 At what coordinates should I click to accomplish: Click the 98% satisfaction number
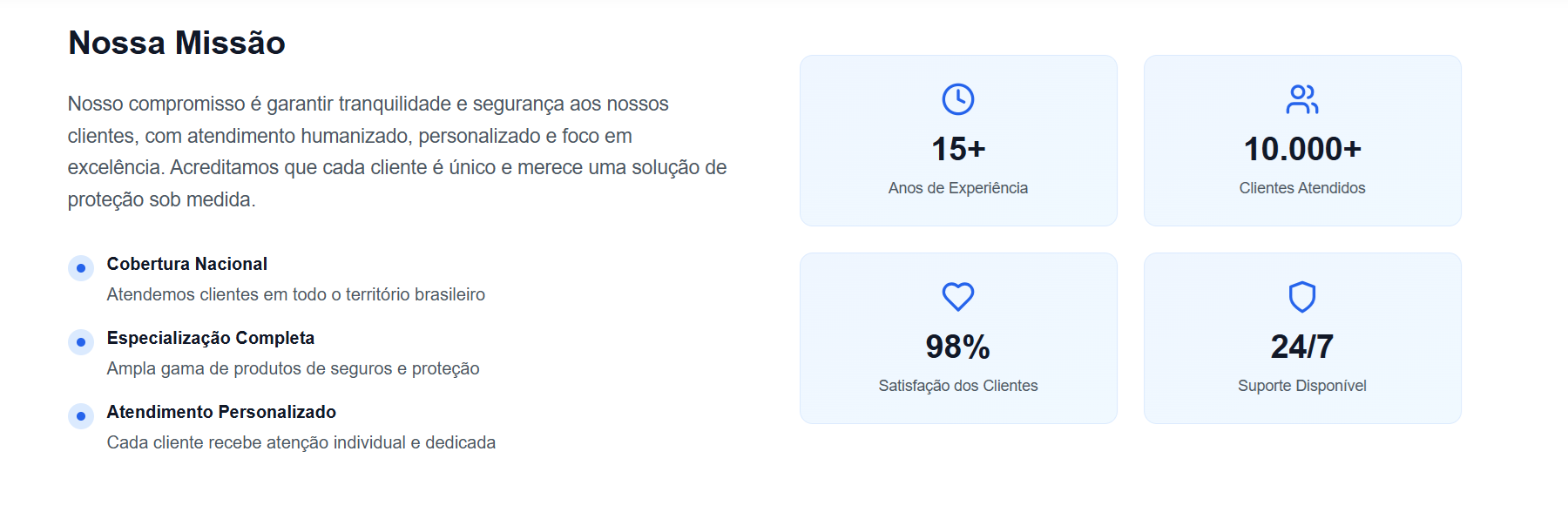click(958, 347)
